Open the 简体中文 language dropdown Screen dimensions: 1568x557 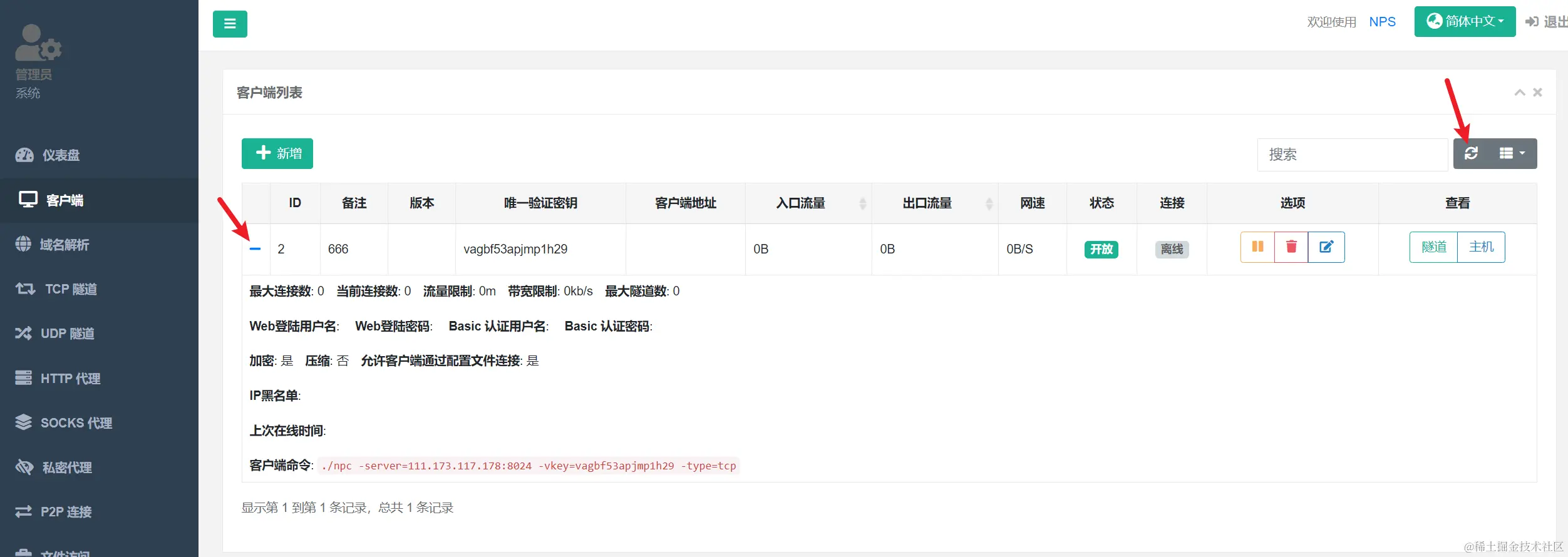click(1465, 21)
